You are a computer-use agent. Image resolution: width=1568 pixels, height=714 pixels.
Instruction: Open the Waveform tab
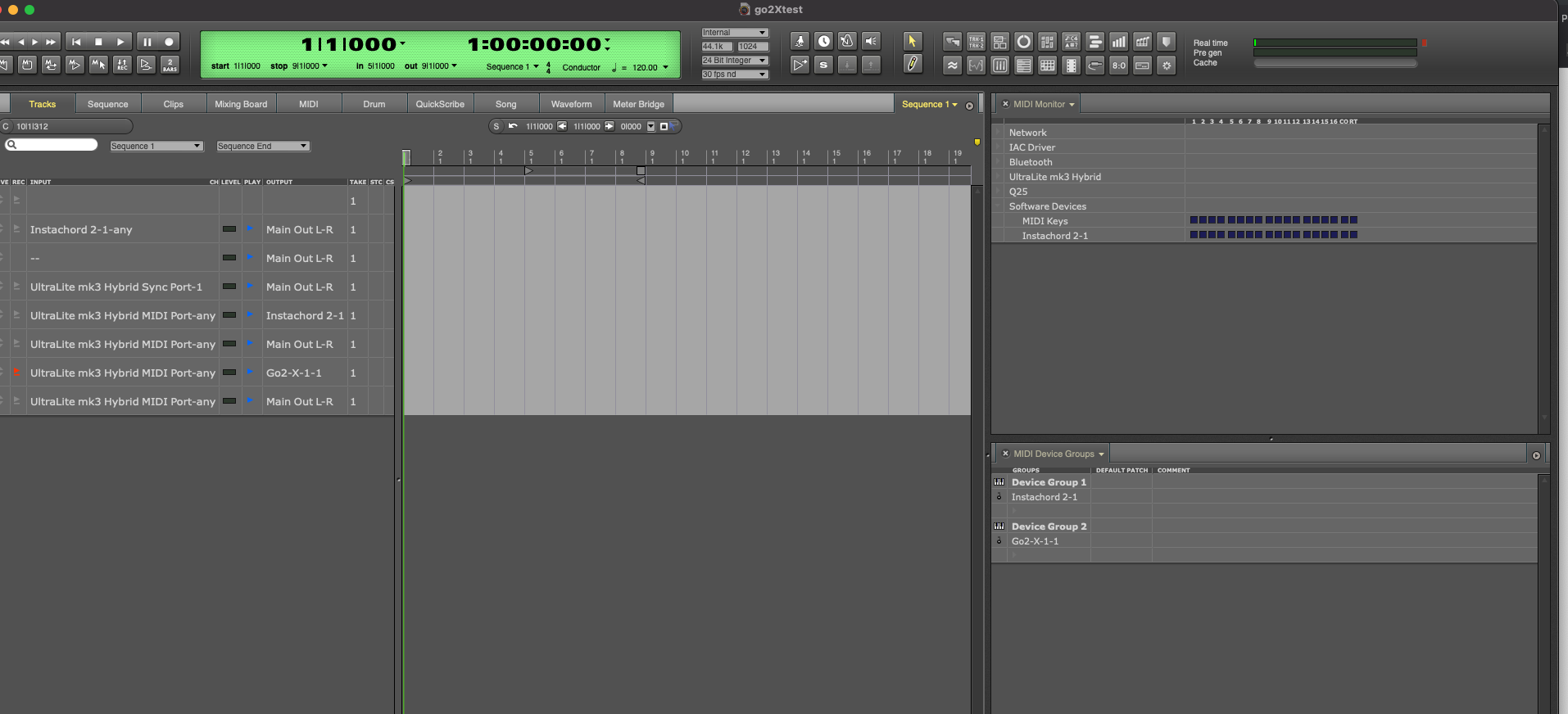click(x=571, y=104)
